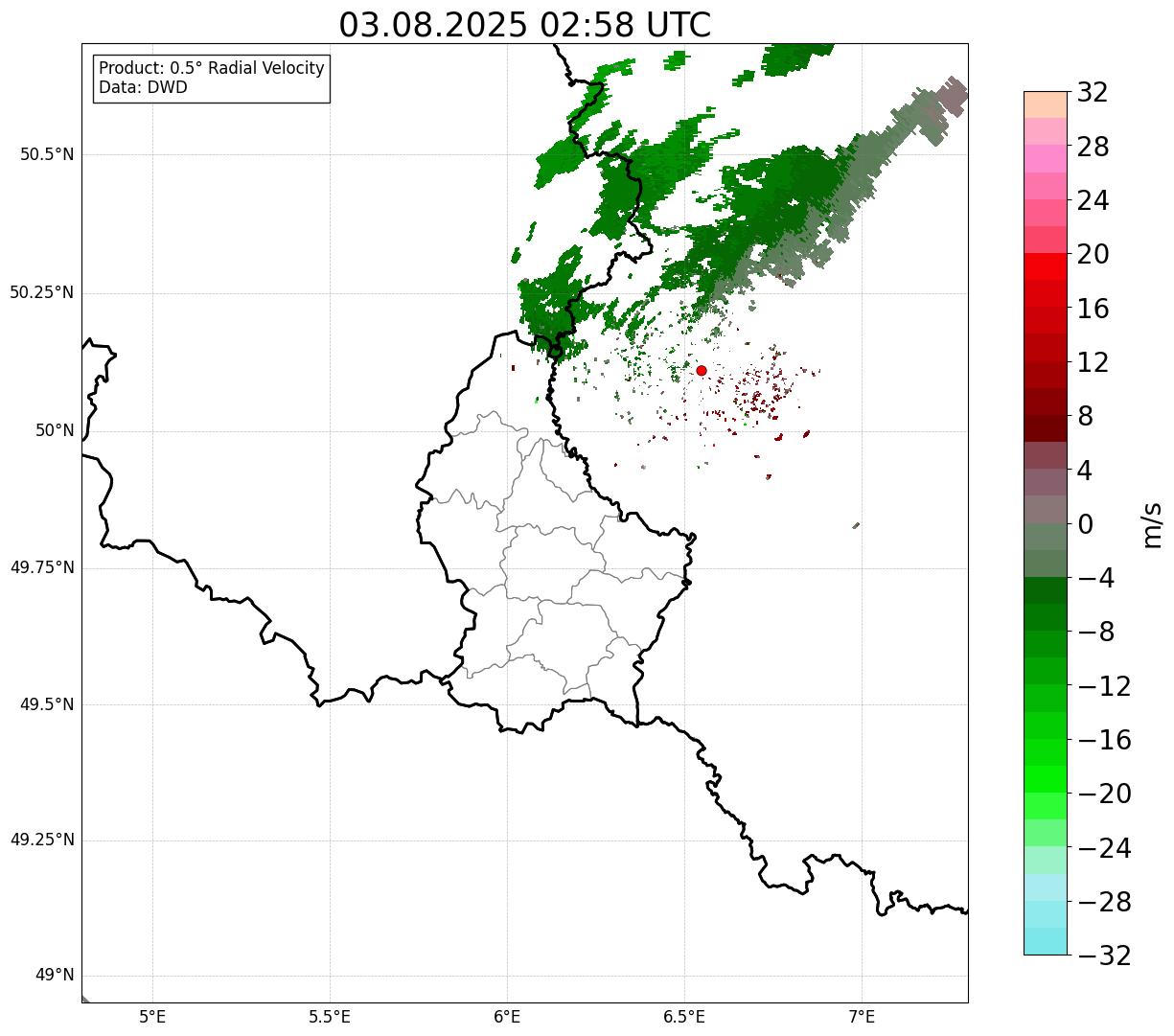Click the "Product: 0.5° Radial Velocity" legend text

coord(212,69)
